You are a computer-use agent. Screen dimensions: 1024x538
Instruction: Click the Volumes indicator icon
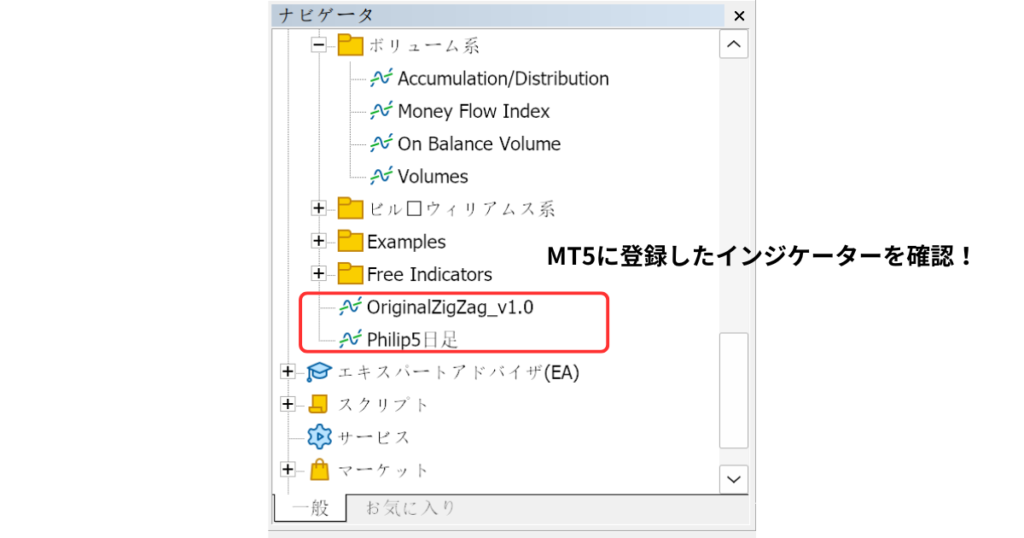coord(381,176)
